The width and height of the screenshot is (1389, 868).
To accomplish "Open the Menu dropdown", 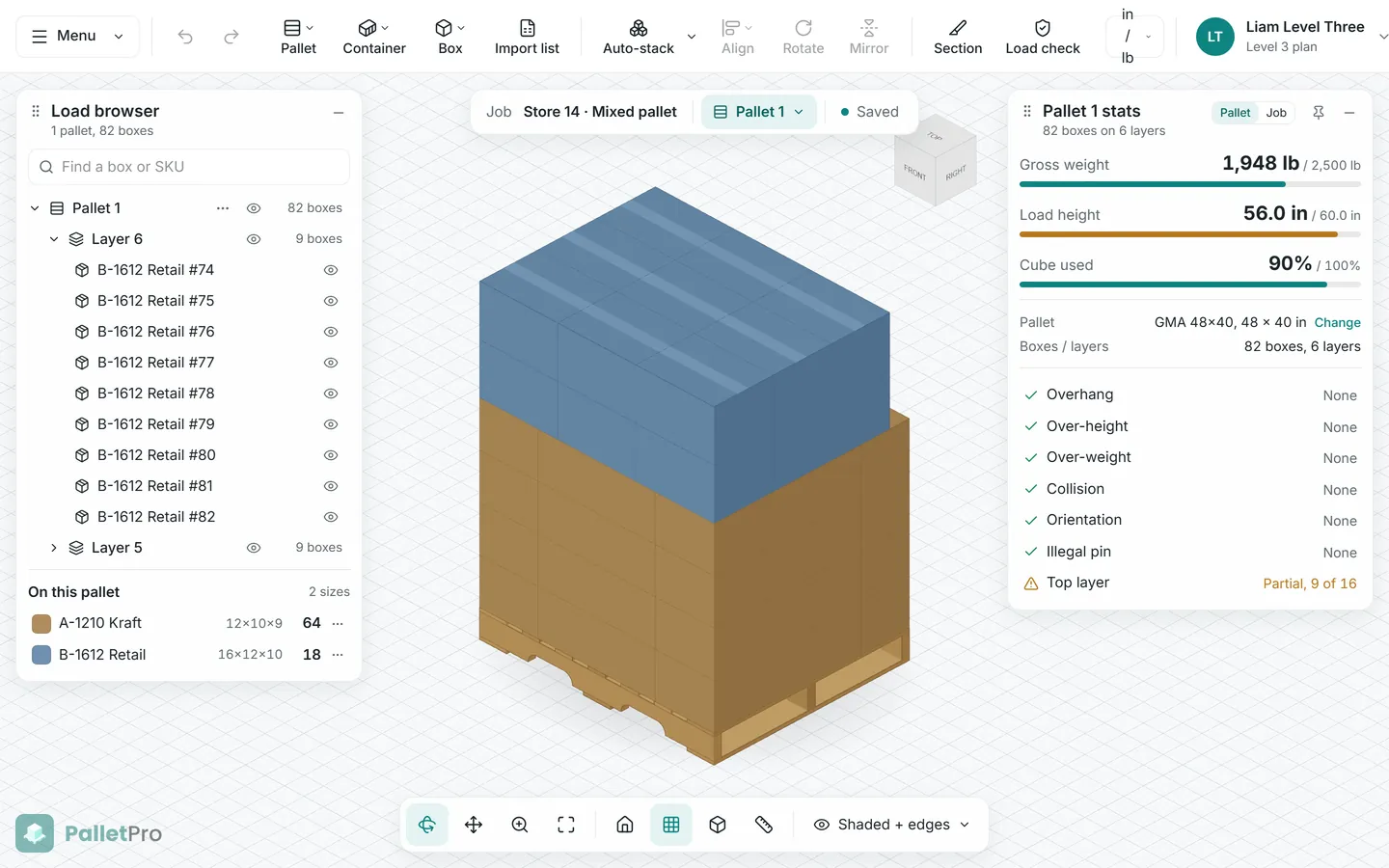I will [x=78, y=37].
